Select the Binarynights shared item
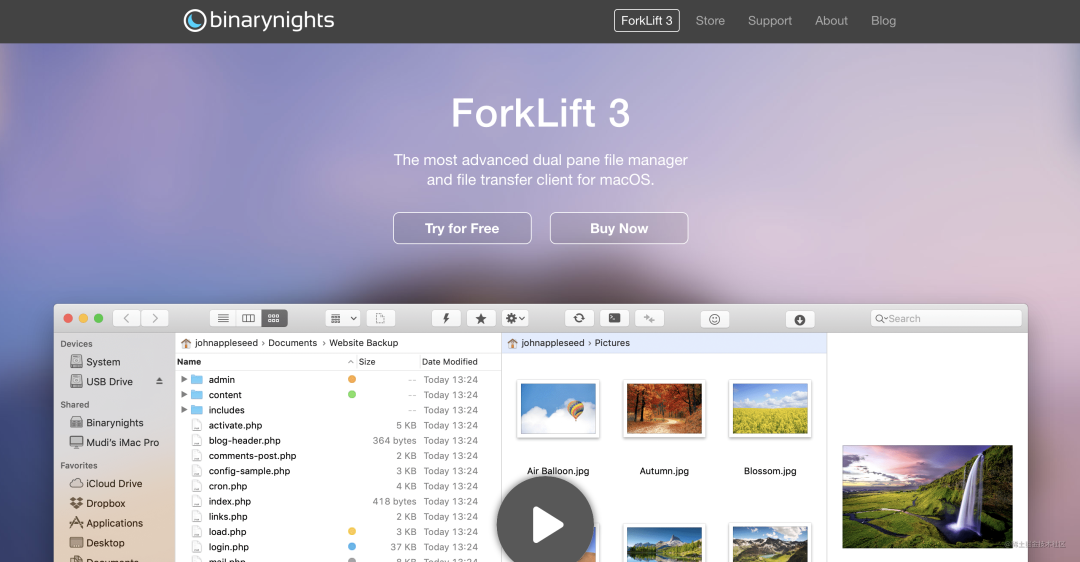Viewport: 1080px width, 562px height. [107, 422]
